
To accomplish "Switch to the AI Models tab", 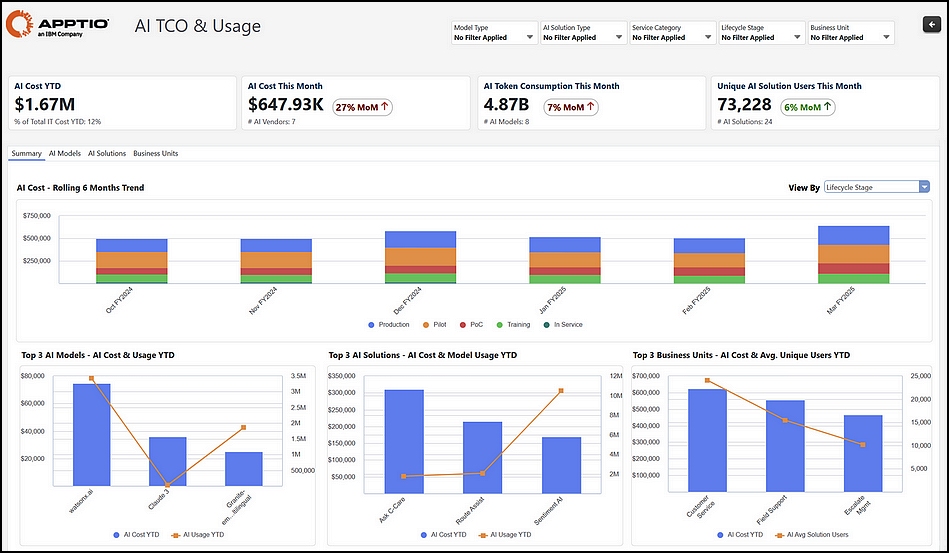I will click(x=65, y=154).
